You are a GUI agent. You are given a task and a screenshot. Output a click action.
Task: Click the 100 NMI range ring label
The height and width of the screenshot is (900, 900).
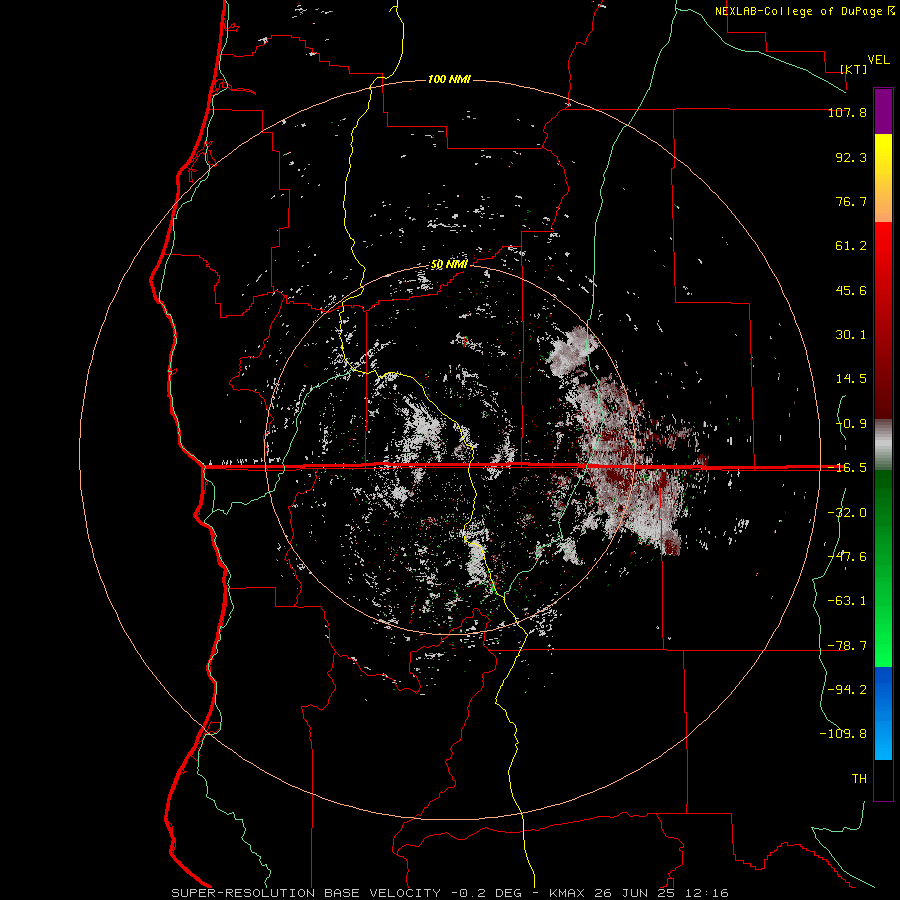pos(449,79)
